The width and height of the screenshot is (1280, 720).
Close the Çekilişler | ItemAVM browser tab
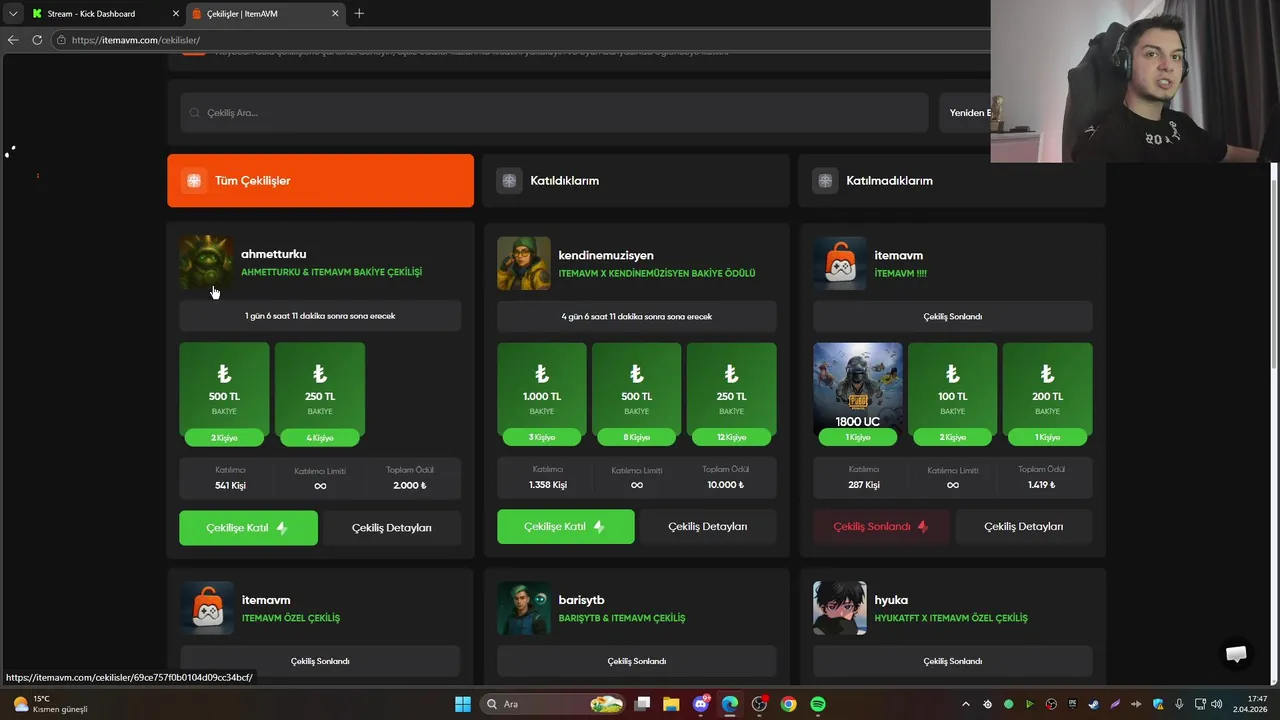(335, 14)
